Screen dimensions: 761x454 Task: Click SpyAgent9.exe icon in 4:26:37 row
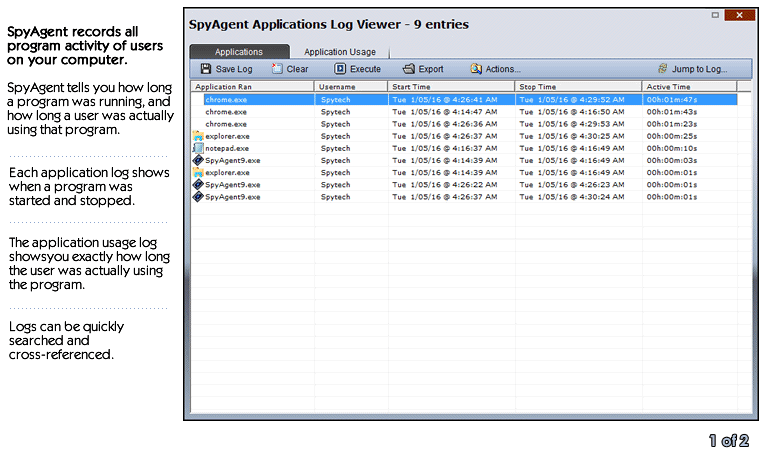tap(198, 197)
